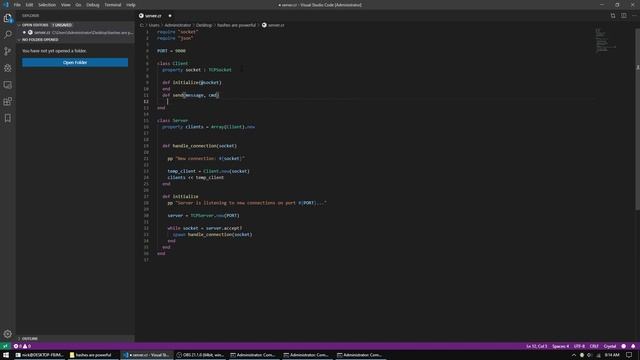
Task: Open Windows Start menu
Action: tap(6, 355)
